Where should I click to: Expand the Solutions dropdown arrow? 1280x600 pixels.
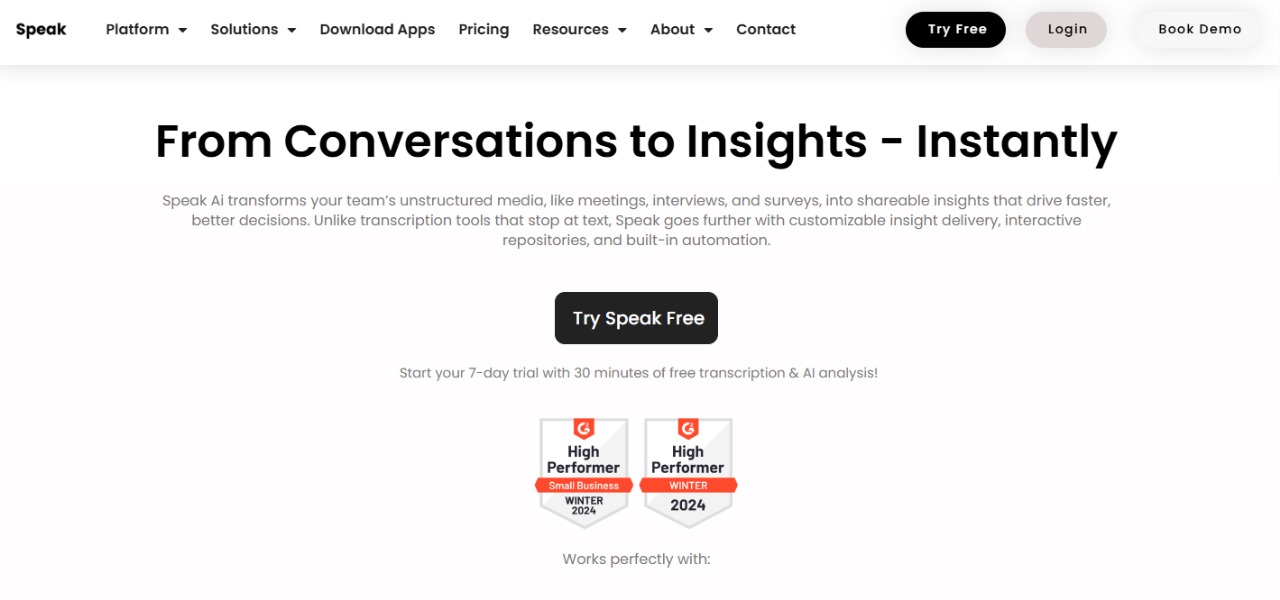click(291, 30)
